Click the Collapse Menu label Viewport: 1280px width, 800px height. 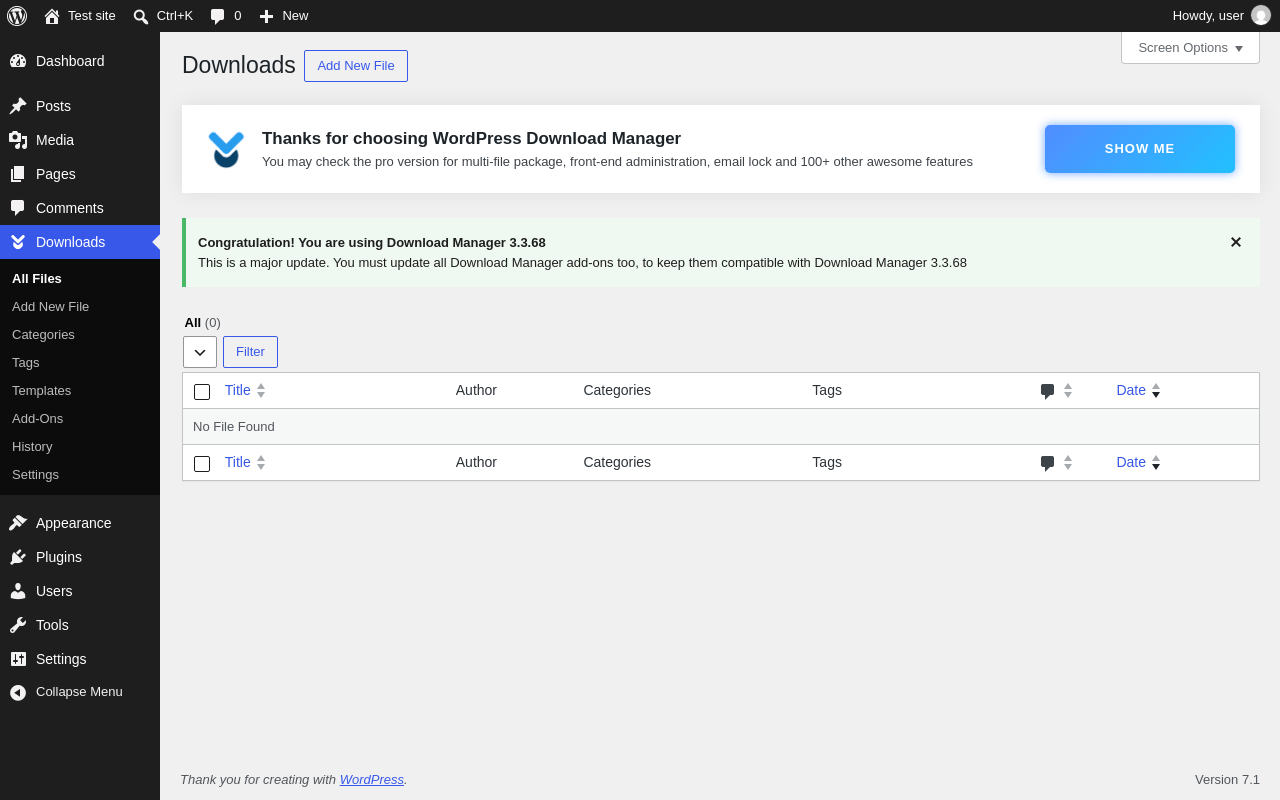click(x=79, y=692)
